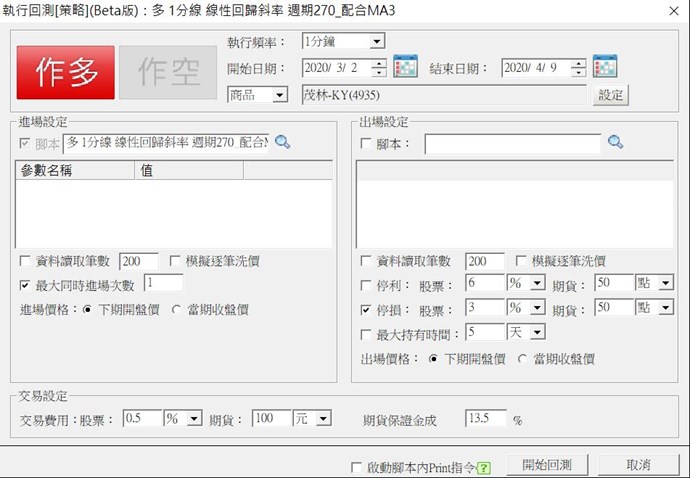Select the gray 作空 short button
Image resolution: width=690 pixels, height=478 pixels.
(168, 72)
